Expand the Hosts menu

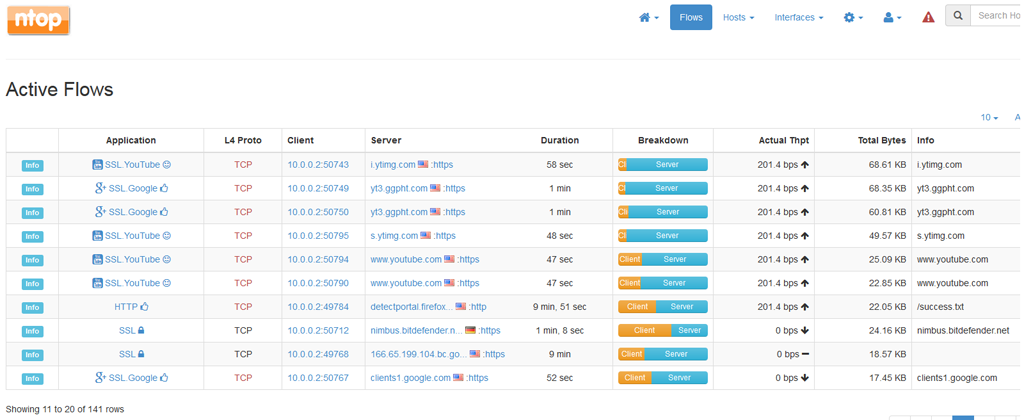pos(739,18)
